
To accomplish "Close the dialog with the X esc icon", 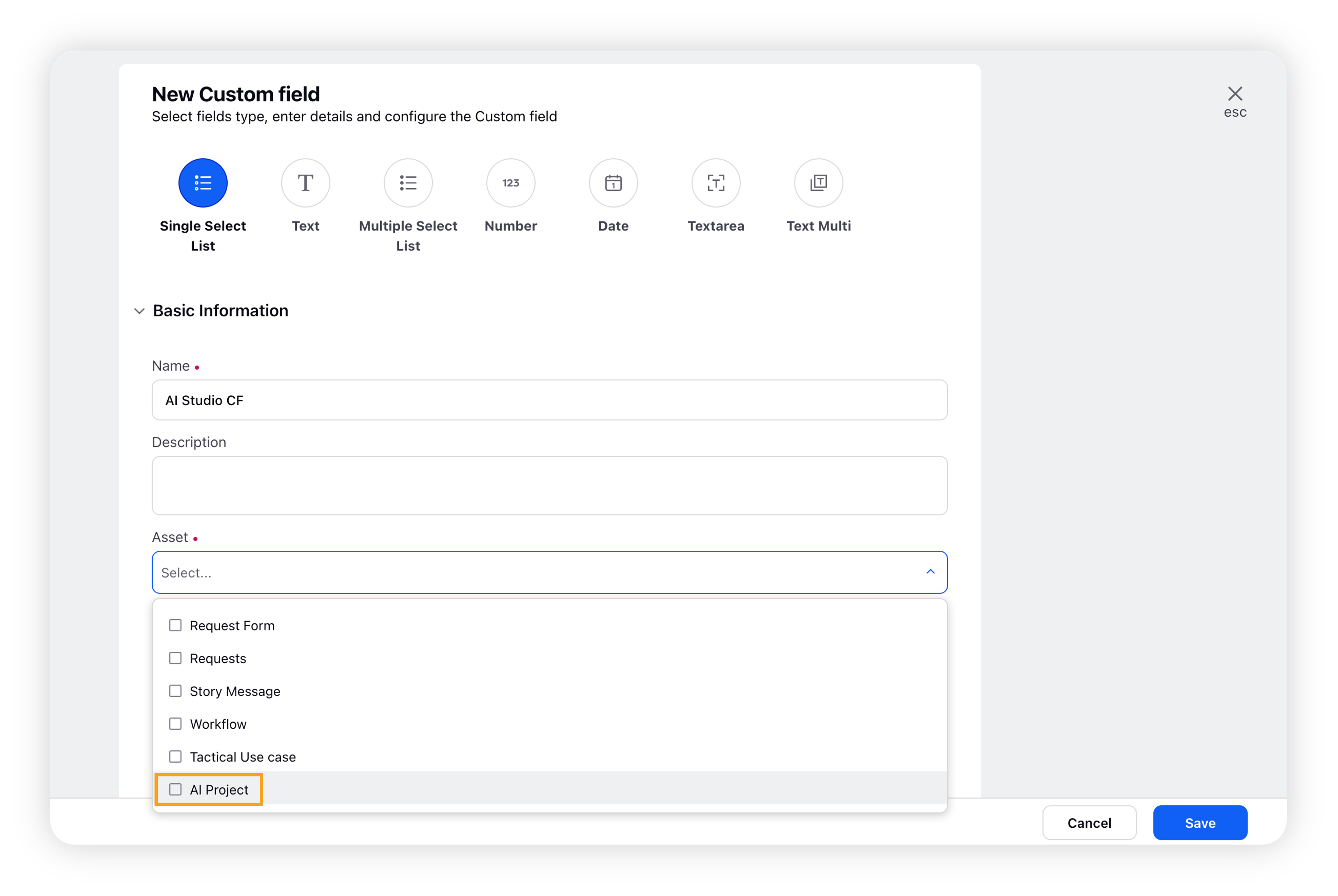I will pos(1234,94).
